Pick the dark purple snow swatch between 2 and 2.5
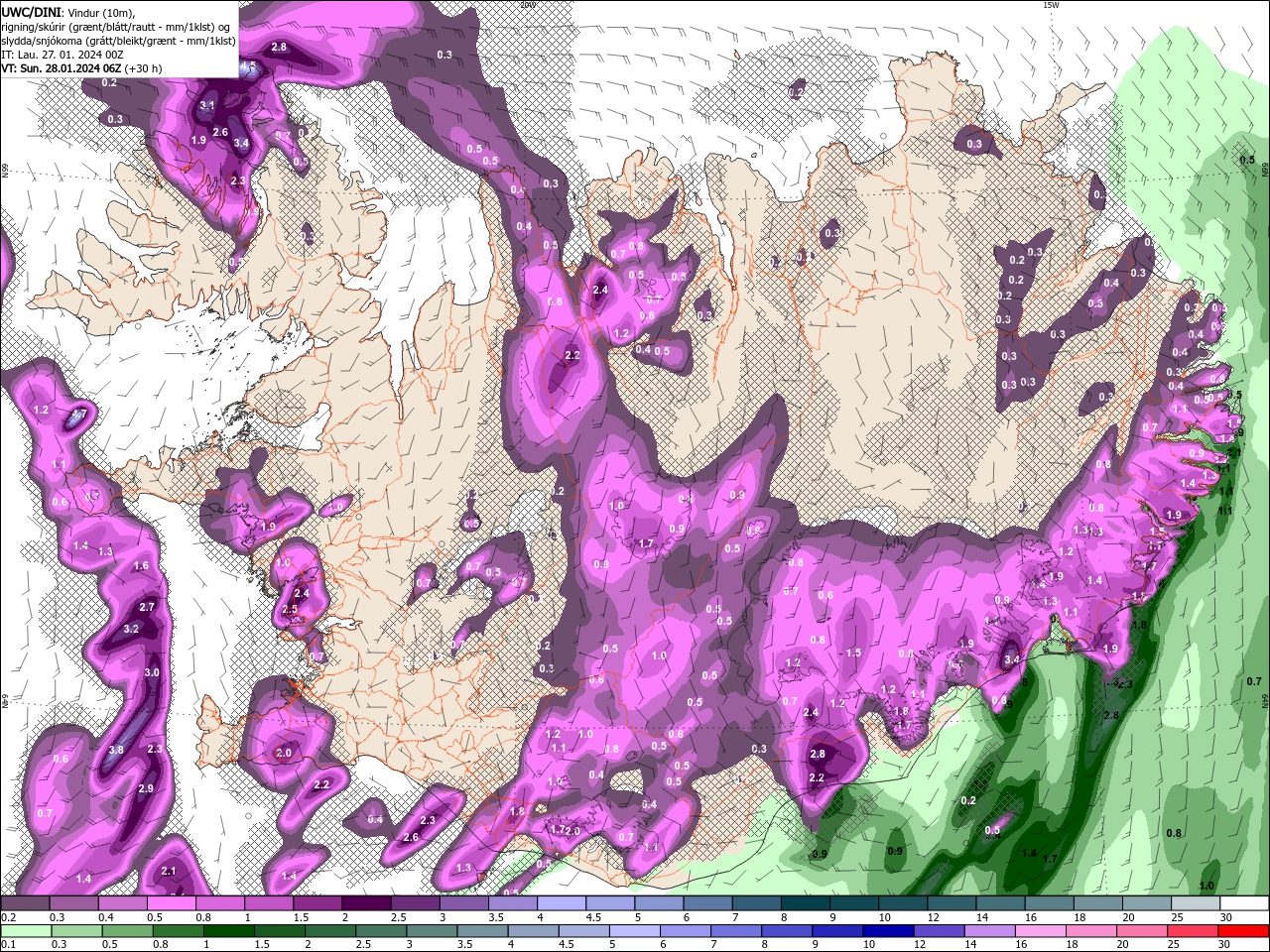The image size is (1270, 952). tap(366, 903)
